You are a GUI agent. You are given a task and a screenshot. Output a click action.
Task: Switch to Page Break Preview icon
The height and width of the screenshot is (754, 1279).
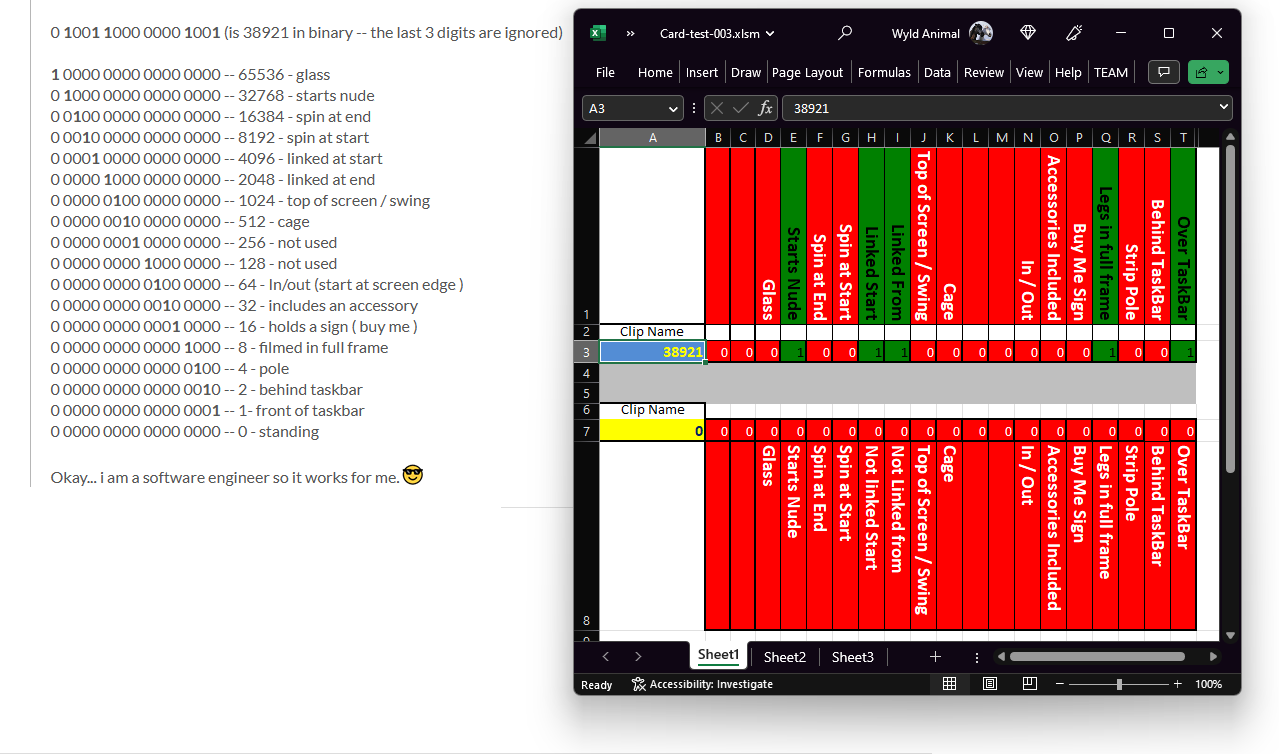[x=1029, y=684]
